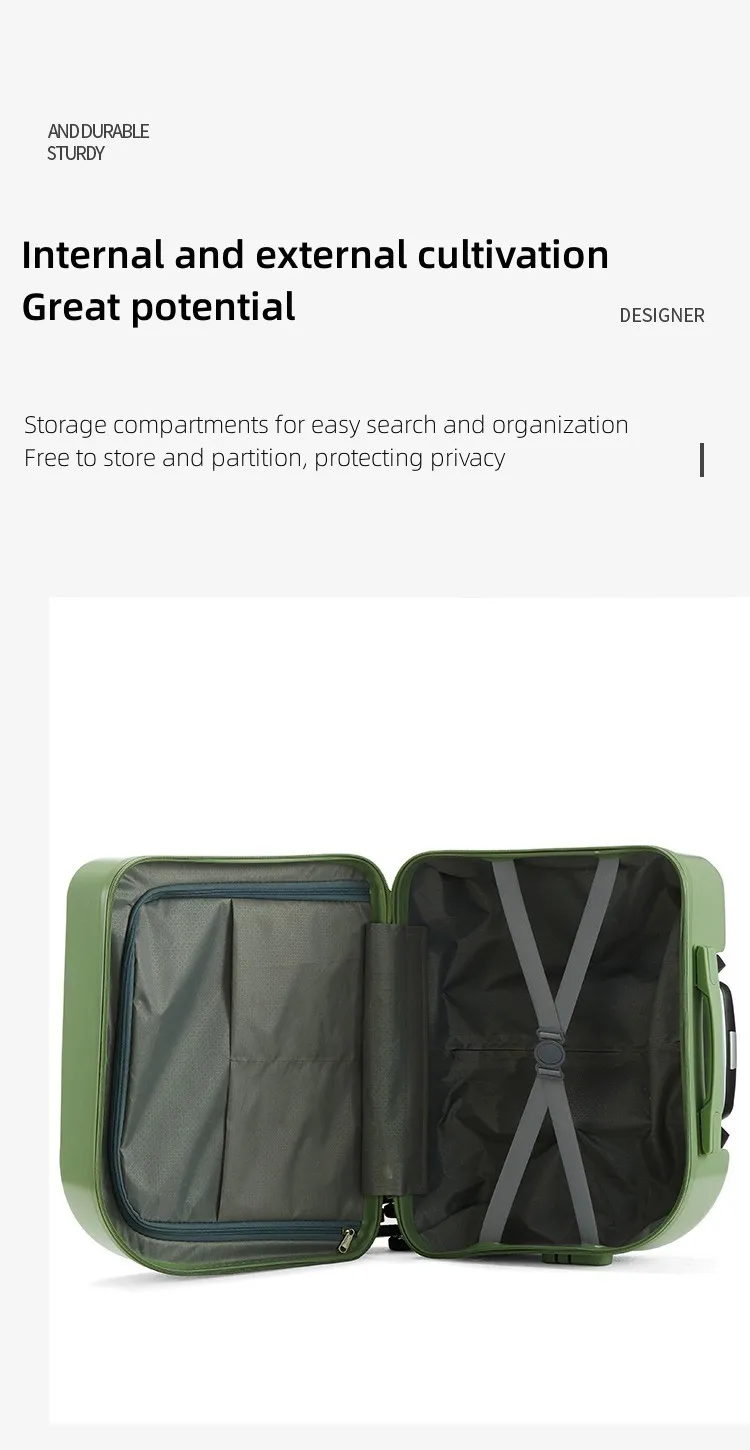Click the vertical bar accent under DESIGNER

(x=702, y=460)
